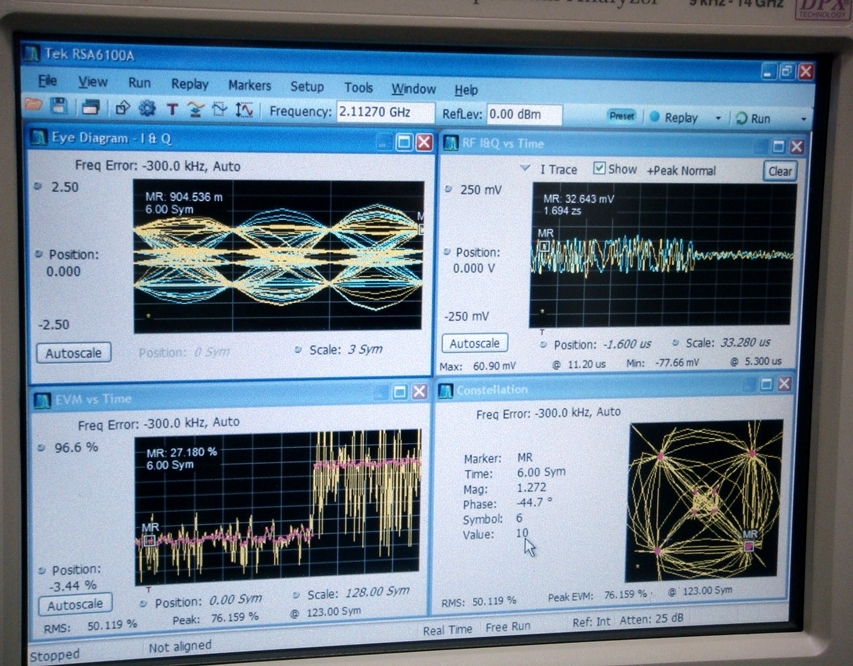Click the RefLev input field
Viewport: 853px width, 666px height.
[x=524, y=114]
